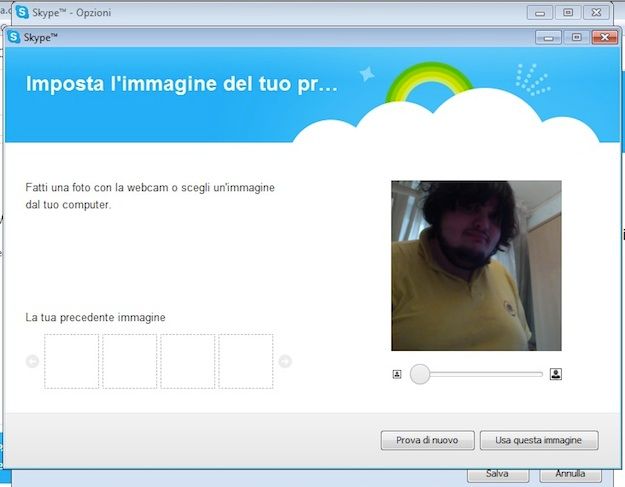
Task: Click the previous images left arrow
Action: tap(32, 361)
